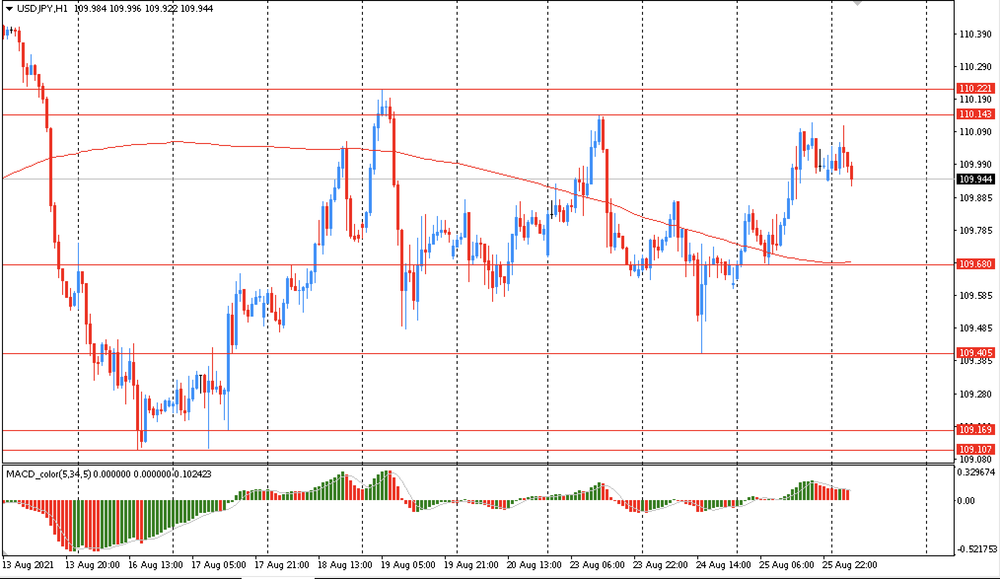The width and height of the screenshot is (1000, 579).
Task: Click the 20 Aug 13:00 time label
Action: point(534,565)
